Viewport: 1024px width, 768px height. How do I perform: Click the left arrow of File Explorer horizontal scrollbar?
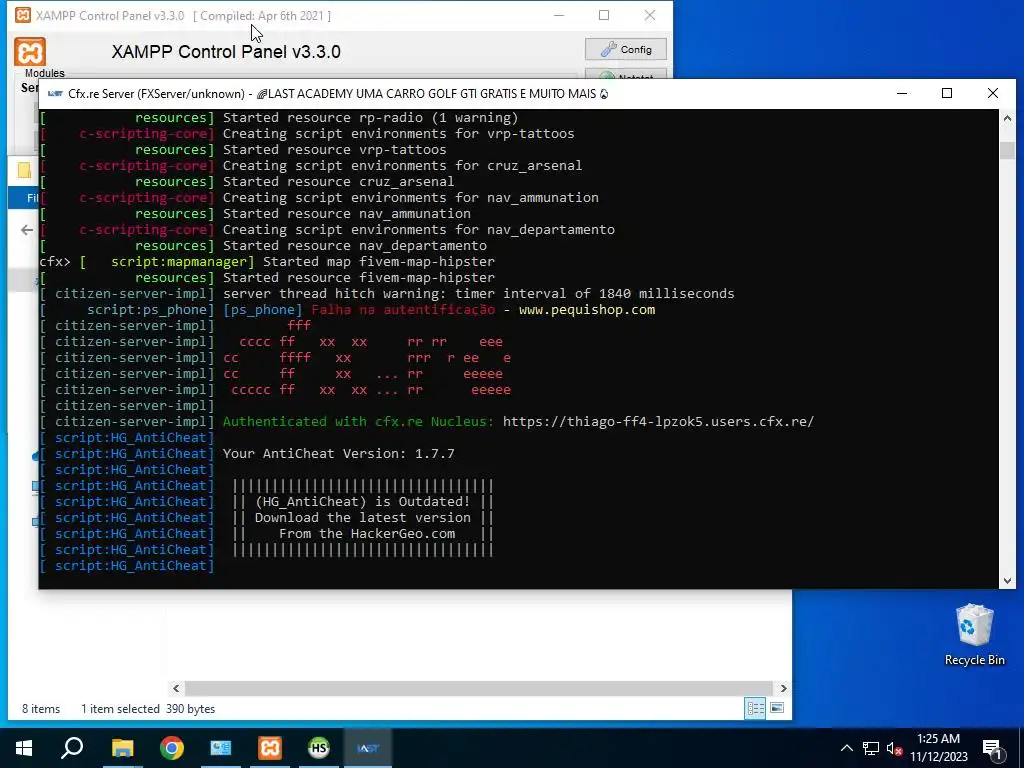click(176, 688)
